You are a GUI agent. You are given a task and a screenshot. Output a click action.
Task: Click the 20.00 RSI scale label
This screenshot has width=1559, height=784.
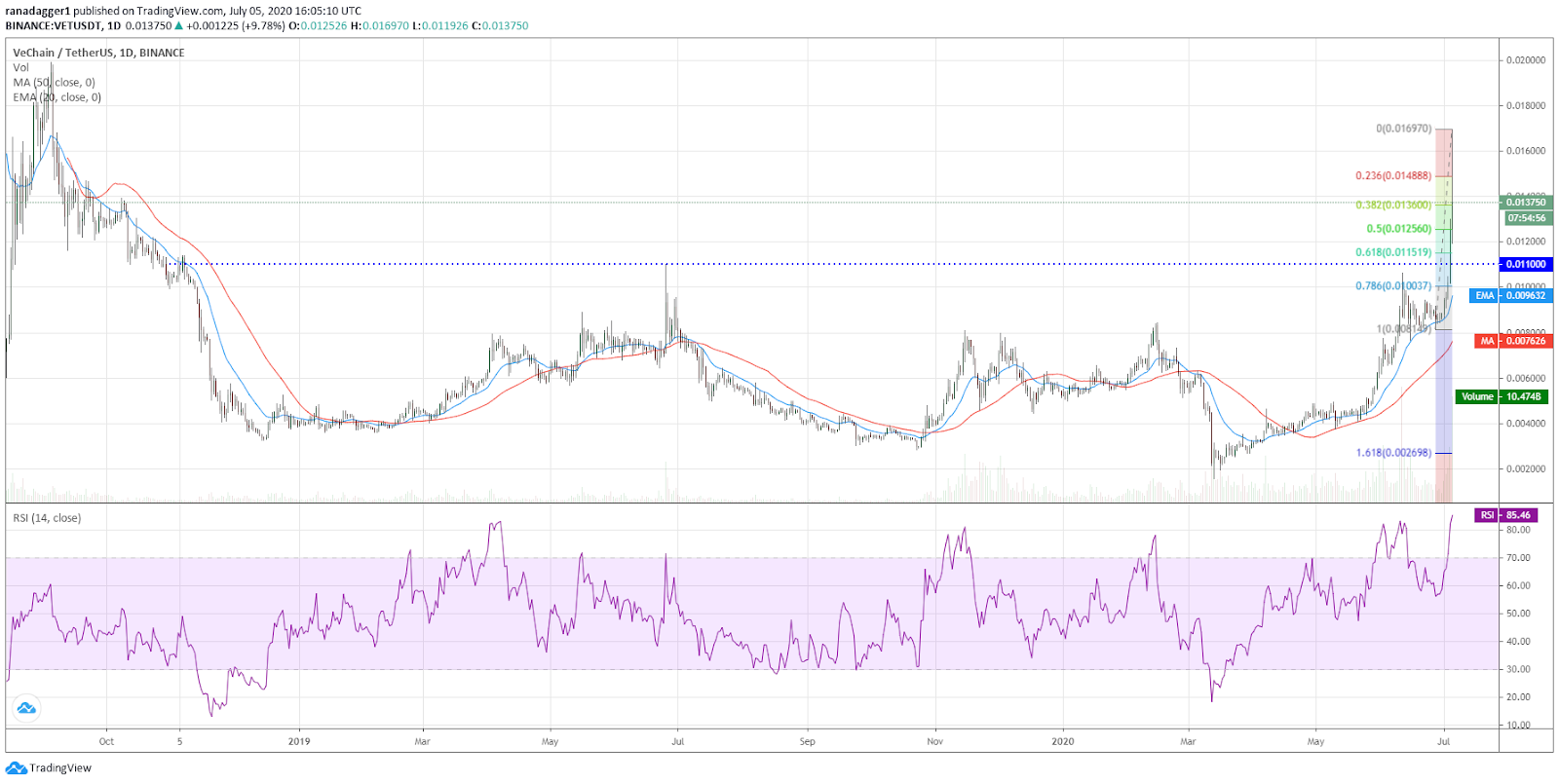pos(1518,697)
